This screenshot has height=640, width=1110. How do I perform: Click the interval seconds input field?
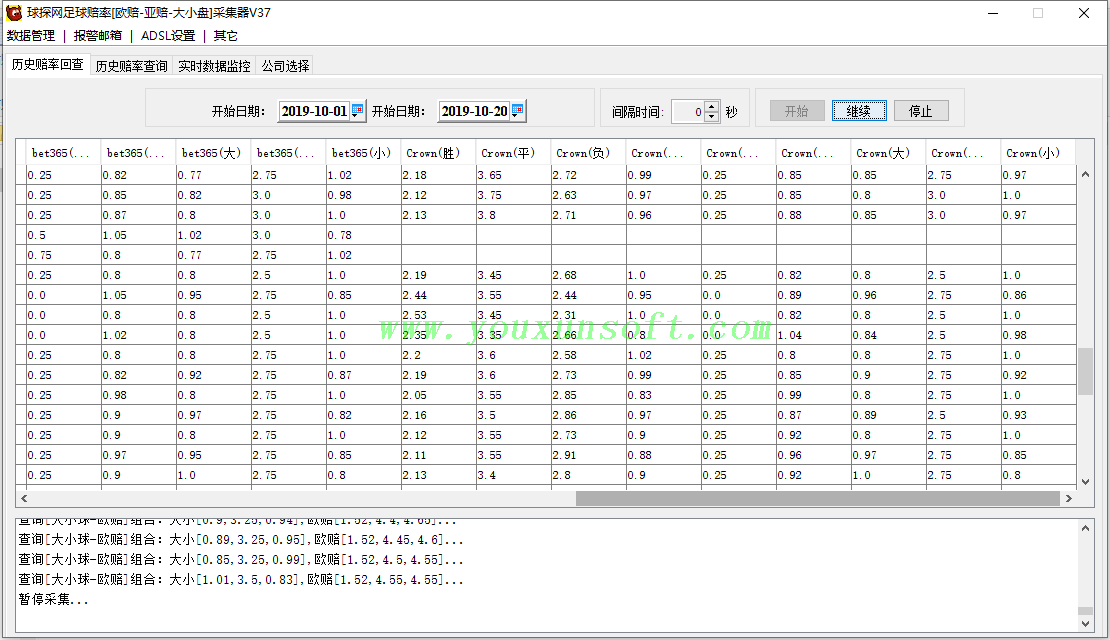click(688, 111)
